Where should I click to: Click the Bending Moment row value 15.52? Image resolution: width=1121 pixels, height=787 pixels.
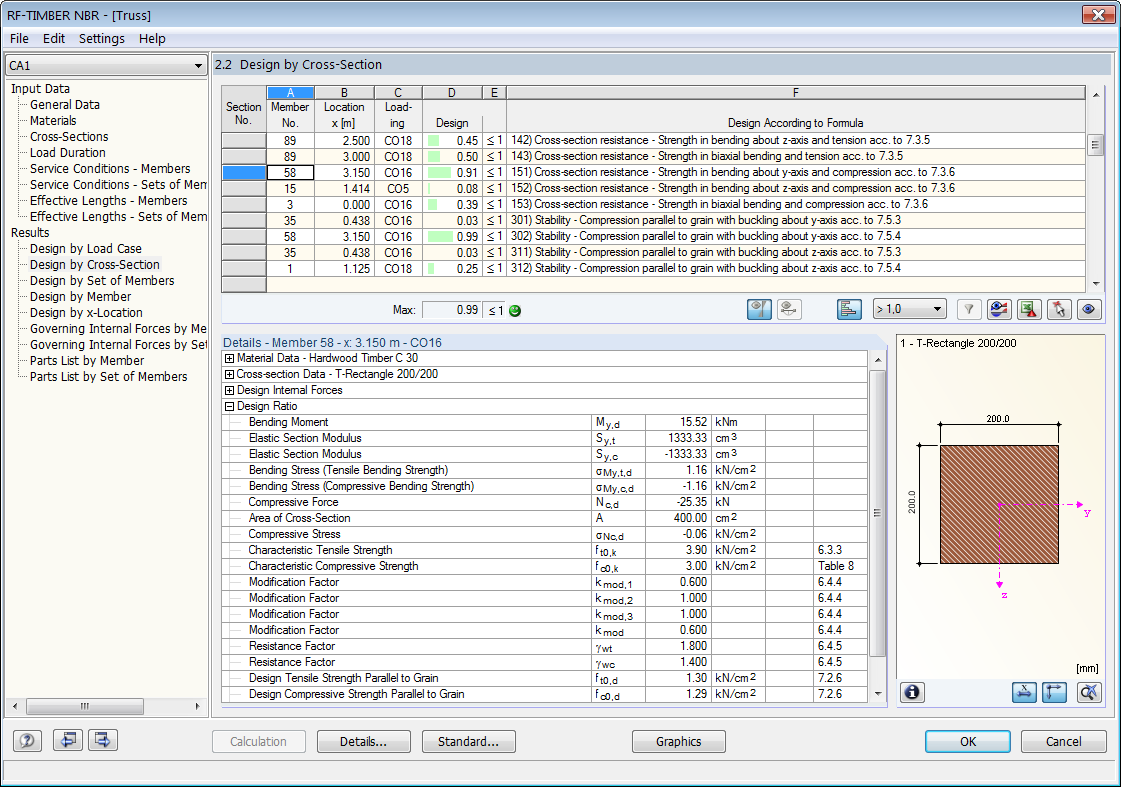[x=678, y=422]
